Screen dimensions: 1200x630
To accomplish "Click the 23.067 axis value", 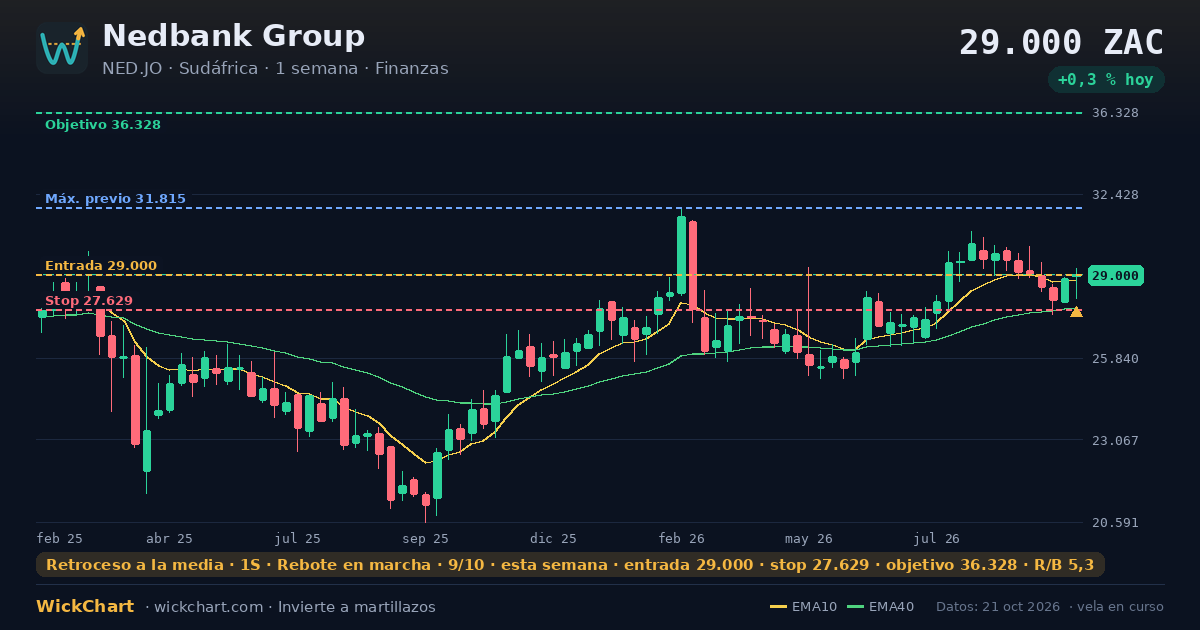I will [x=1115, y=440].
